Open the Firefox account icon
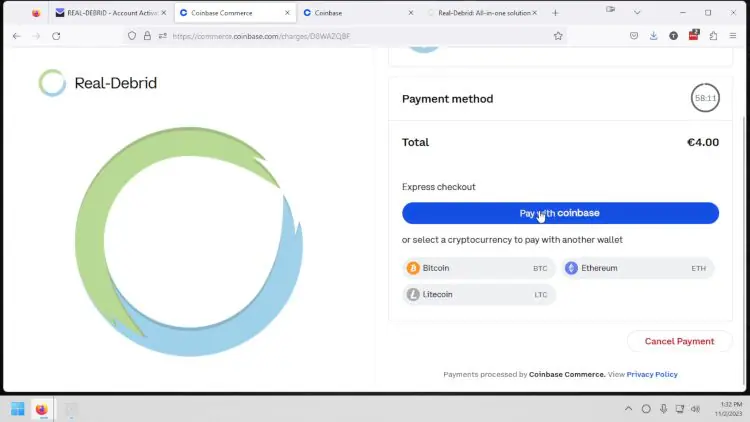The height and width of the screenshot is (422, 750). [673, 36]
